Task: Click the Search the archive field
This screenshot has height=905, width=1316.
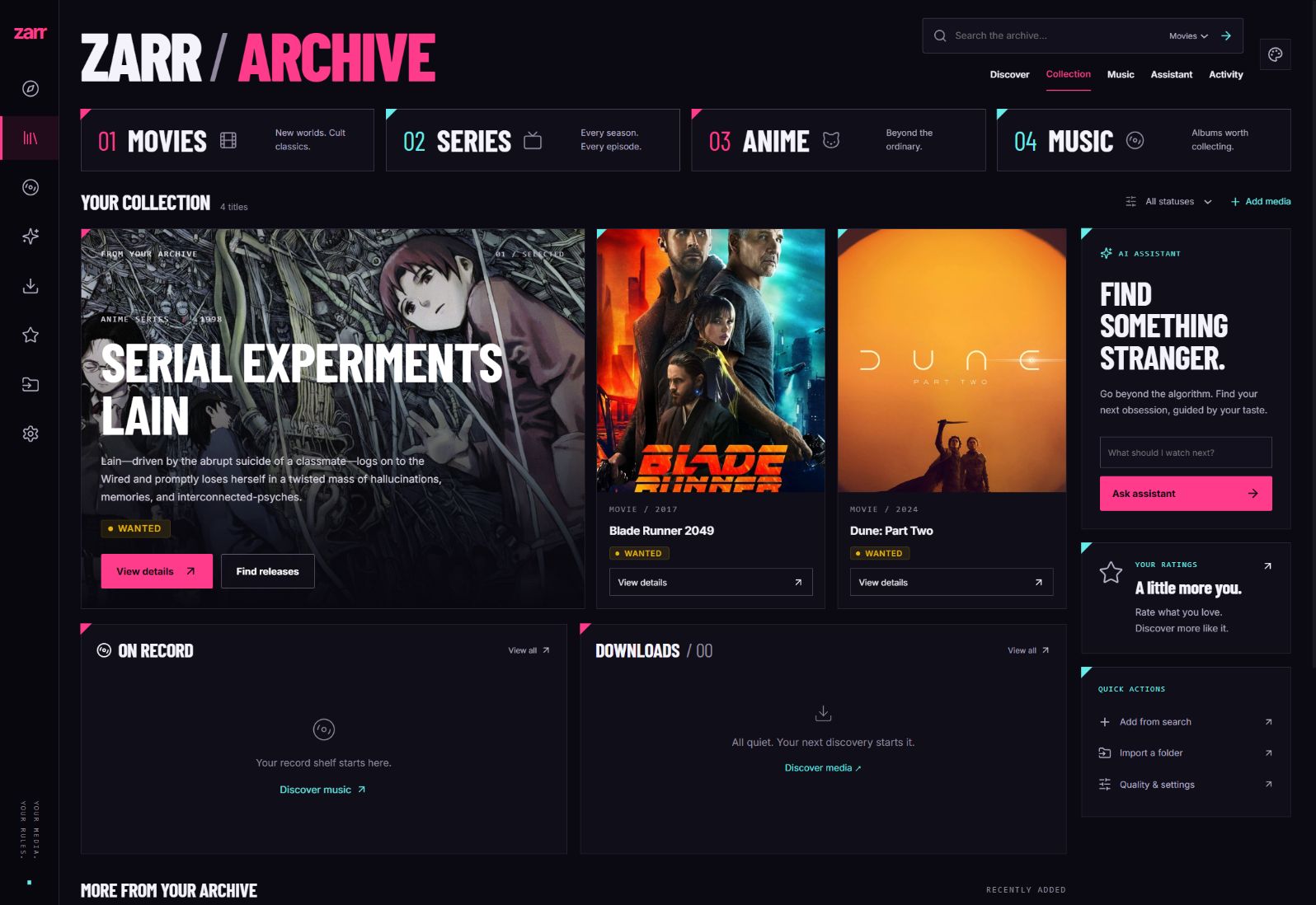Action: tap(1055, 35)
